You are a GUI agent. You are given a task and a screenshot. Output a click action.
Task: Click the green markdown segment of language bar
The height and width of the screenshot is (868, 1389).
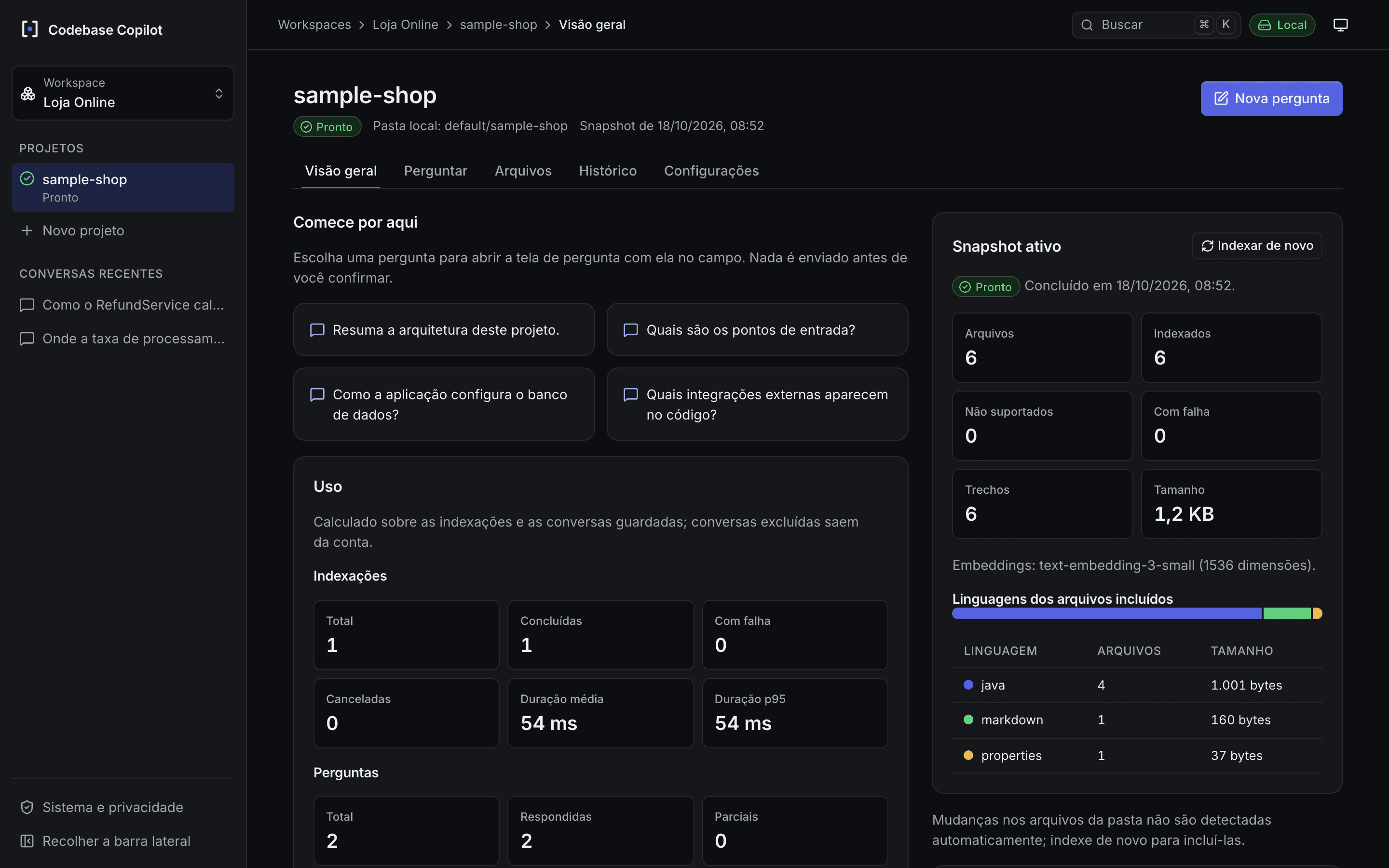click(x=1287, y=614)
